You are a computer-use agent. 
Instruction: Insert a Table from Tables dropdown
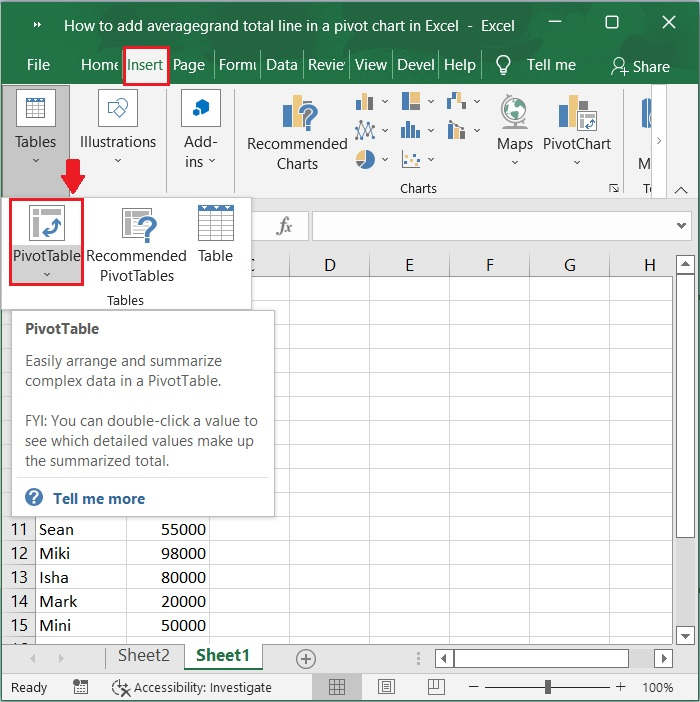pos(215,235)
